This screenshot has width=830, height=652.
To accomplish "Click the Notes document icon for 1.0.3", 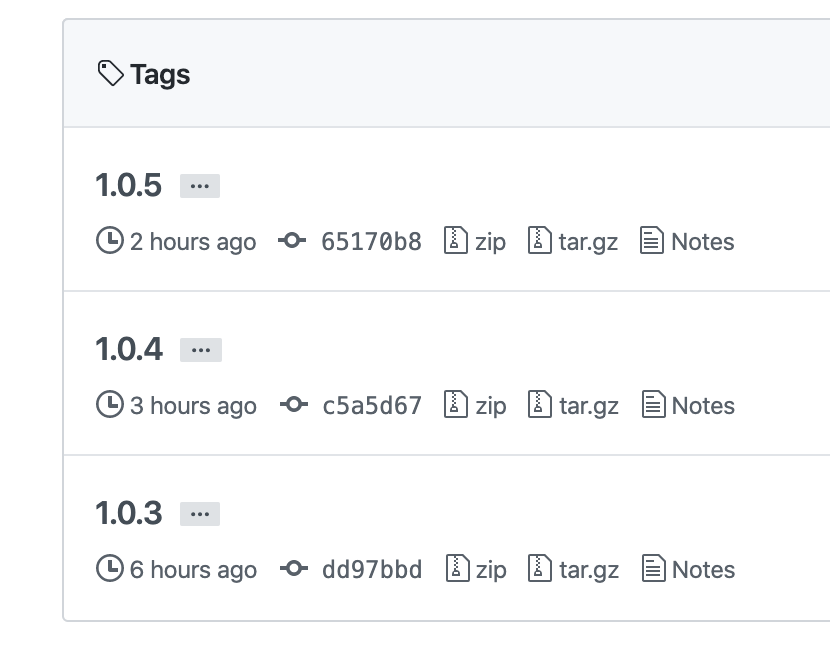I will click(x=654, y=569).
